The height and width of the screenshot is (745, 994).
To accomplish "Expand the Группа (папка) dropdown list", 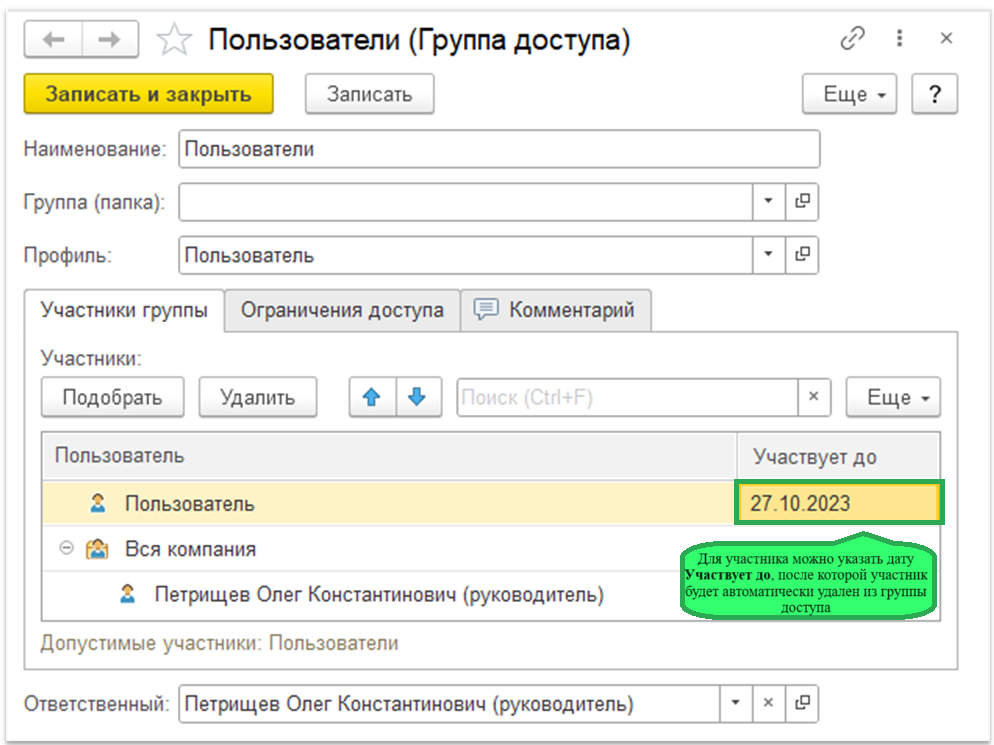I will click(x=768, y=201).
